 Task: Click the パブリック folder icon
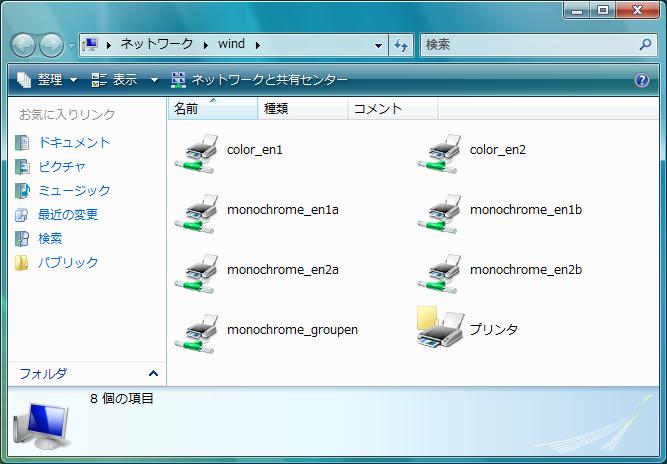21,263
